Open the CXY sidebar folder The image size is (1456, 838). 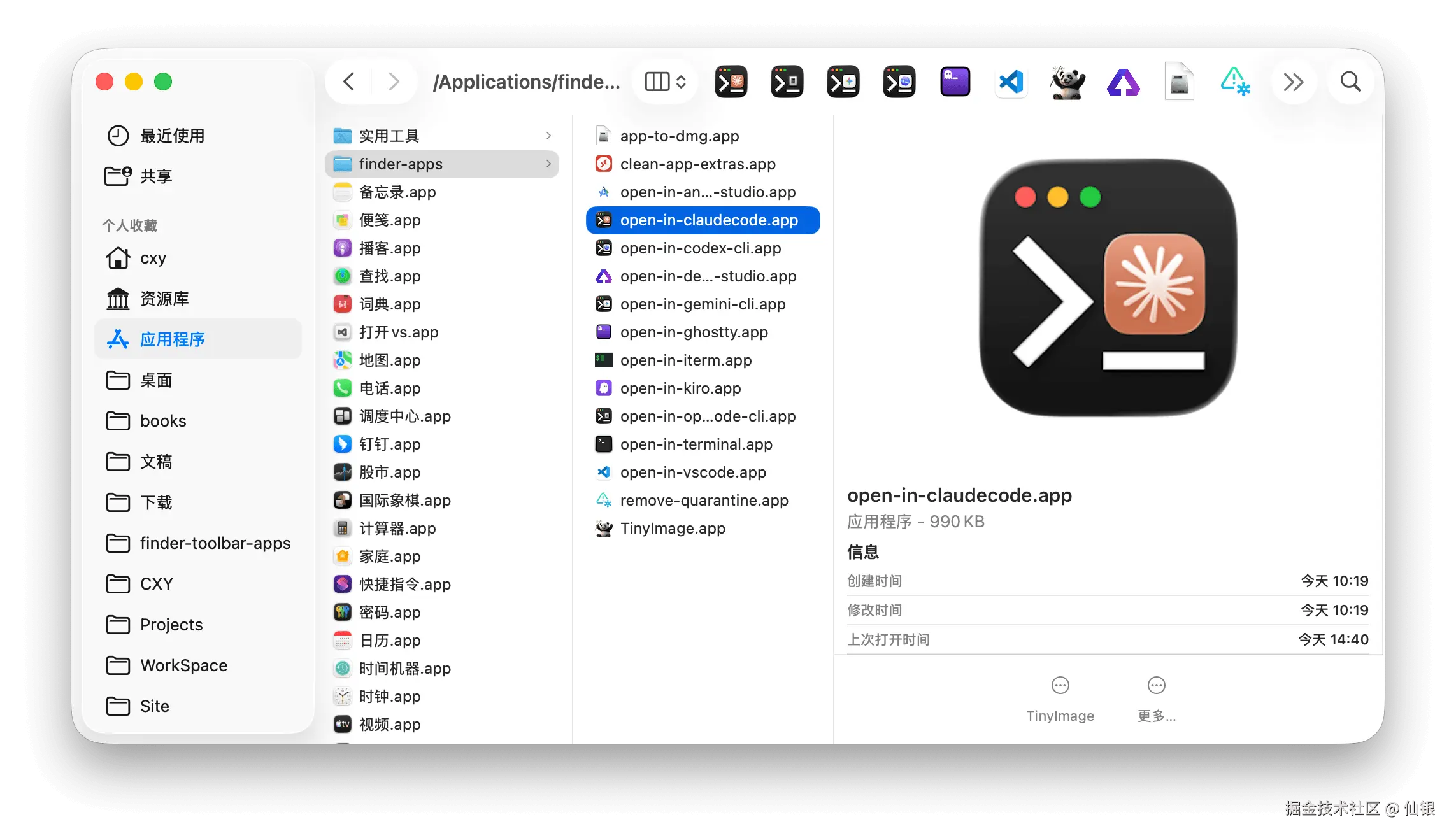click(x=198, y=584)
